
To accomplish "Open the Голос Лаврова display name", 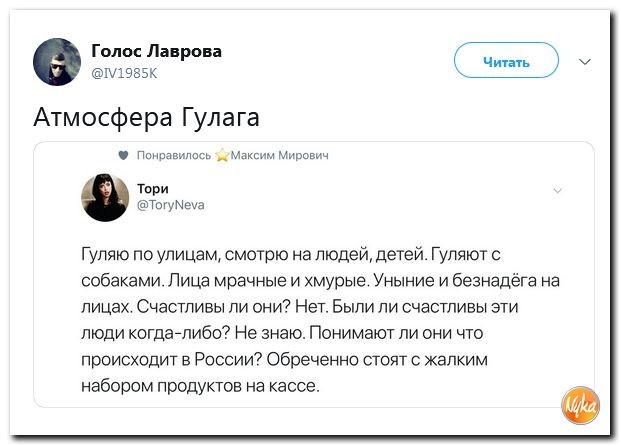I will click(156, 51).
